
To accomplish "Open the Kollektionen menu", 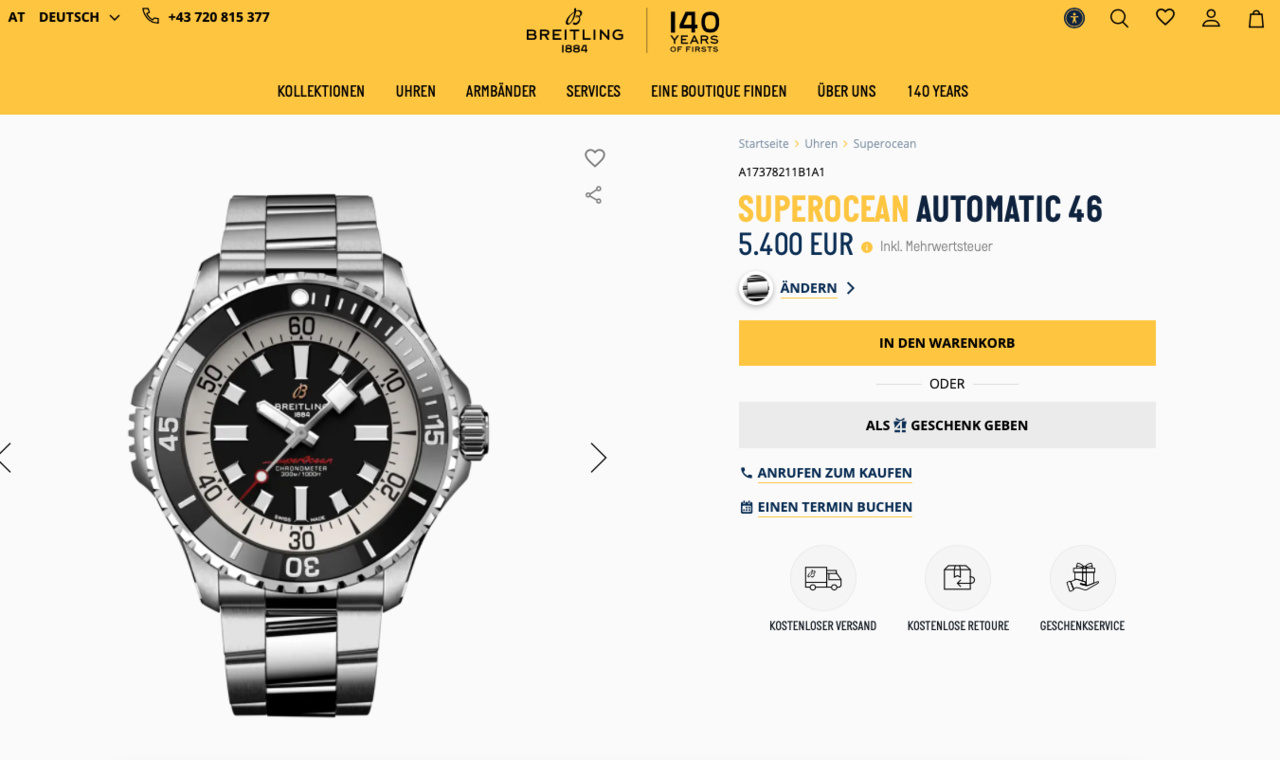I will (x=321, y=91).
